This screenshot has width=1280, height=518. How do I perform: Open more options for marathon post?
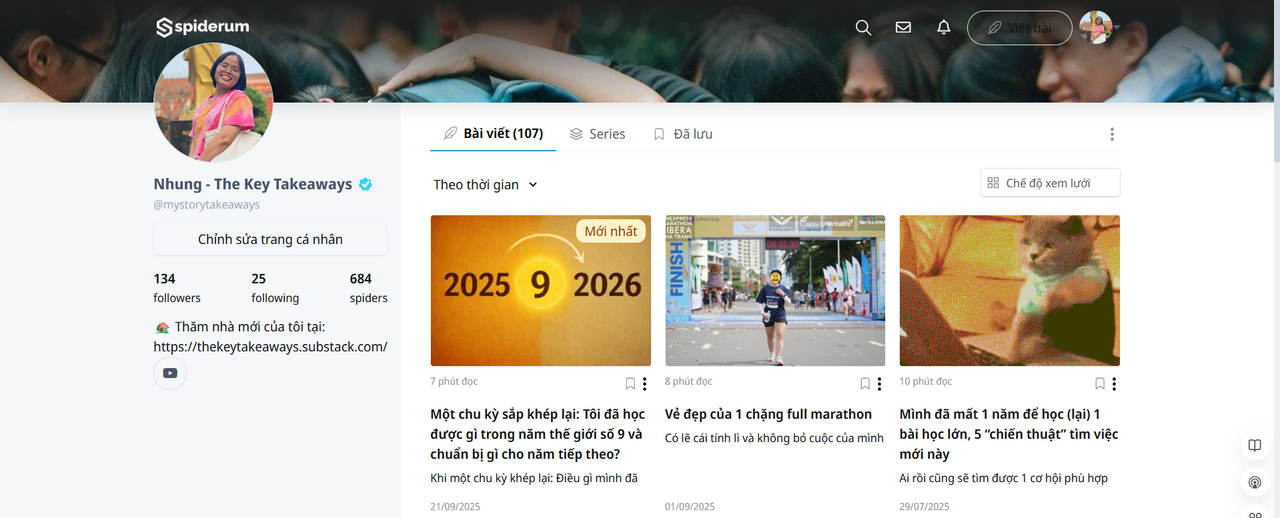pos(879,384)
